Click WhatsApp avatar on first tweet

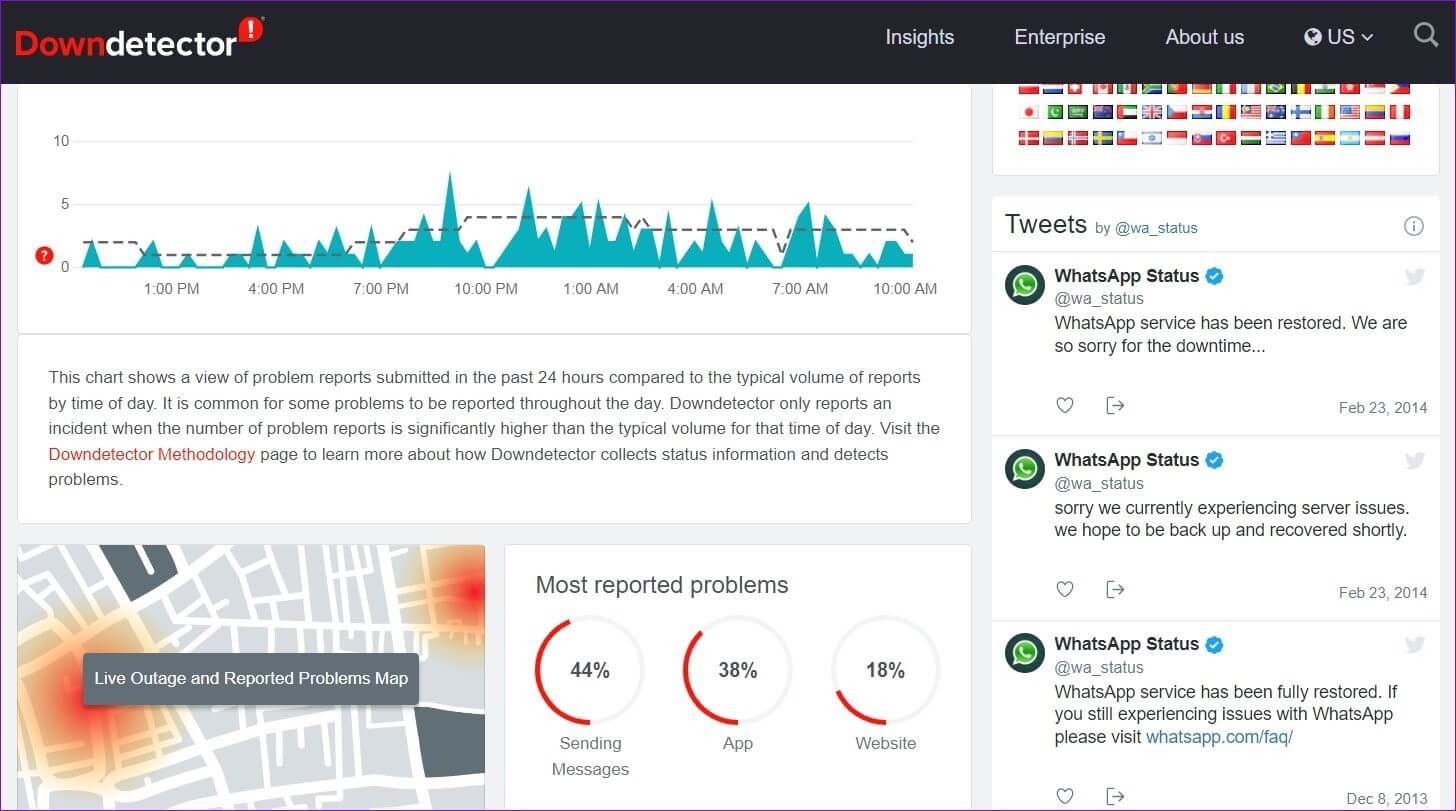point(1025,285)
